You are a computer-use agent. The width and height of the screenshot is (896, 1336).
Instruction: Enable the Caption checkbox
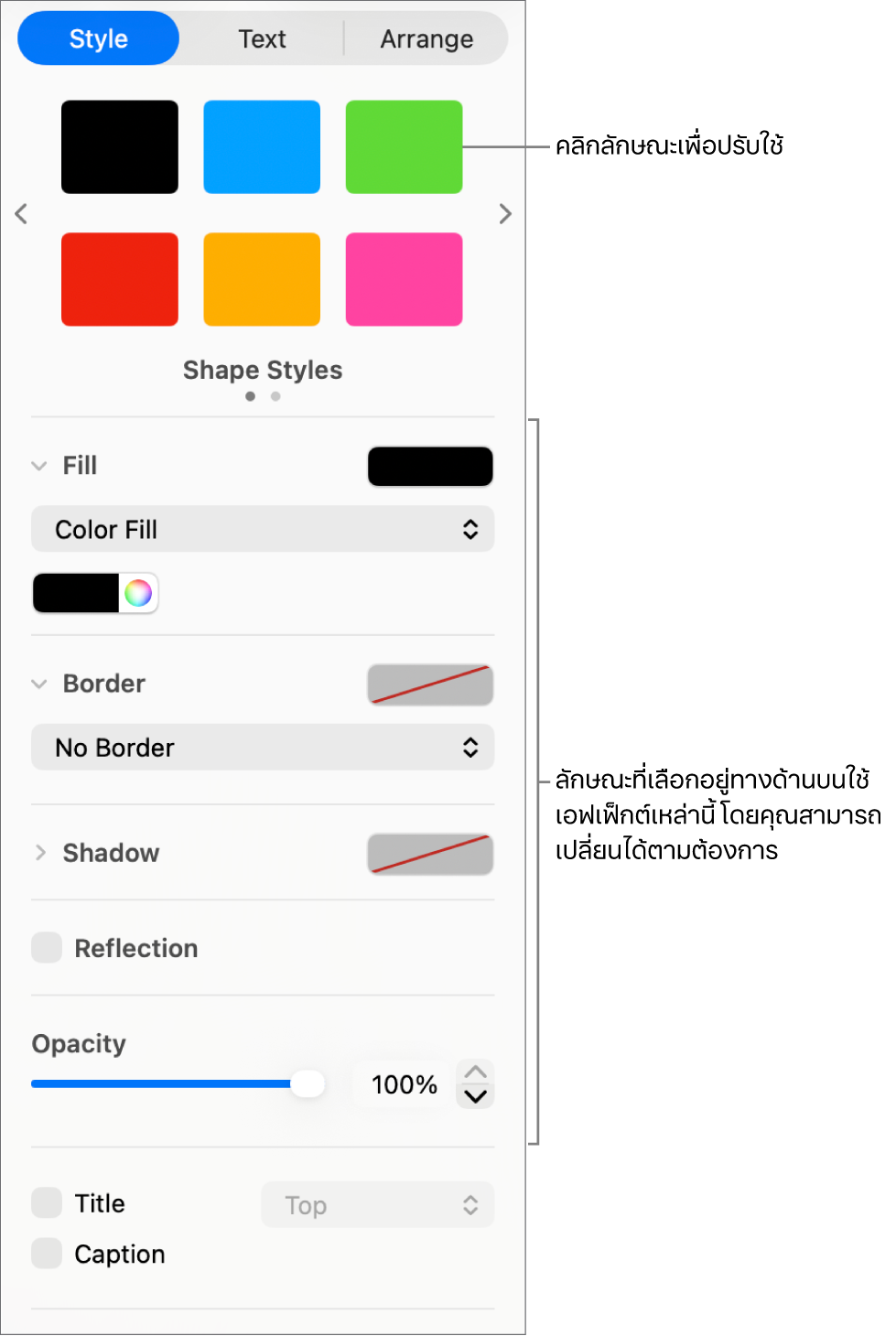pyautogui.click(x=47, y=1254)
